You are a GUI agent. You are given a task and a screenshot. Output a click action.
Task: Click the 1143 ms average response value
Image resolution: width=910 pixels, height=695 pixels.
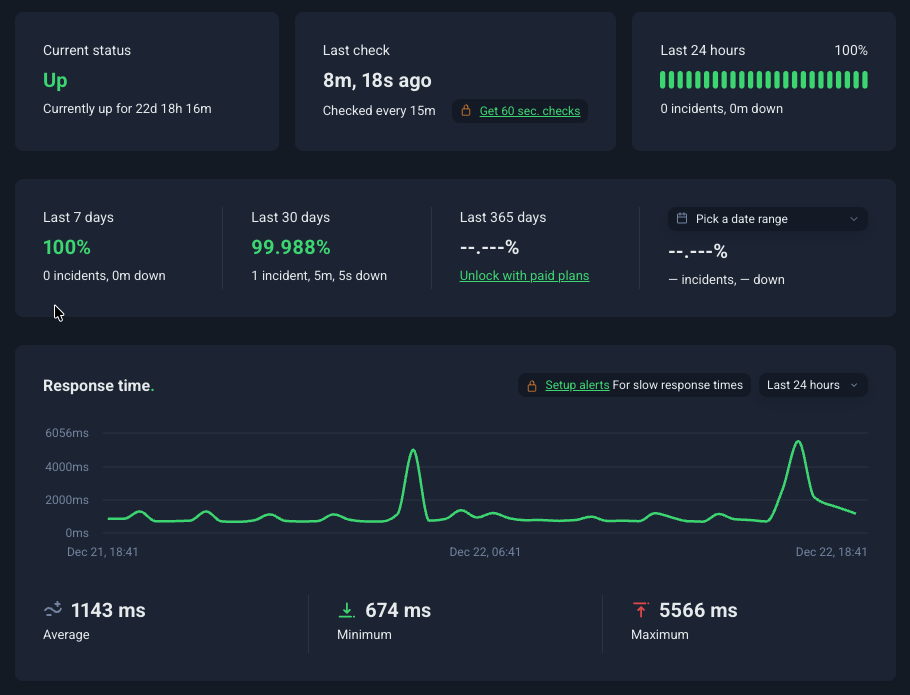[x=106, y=609]
